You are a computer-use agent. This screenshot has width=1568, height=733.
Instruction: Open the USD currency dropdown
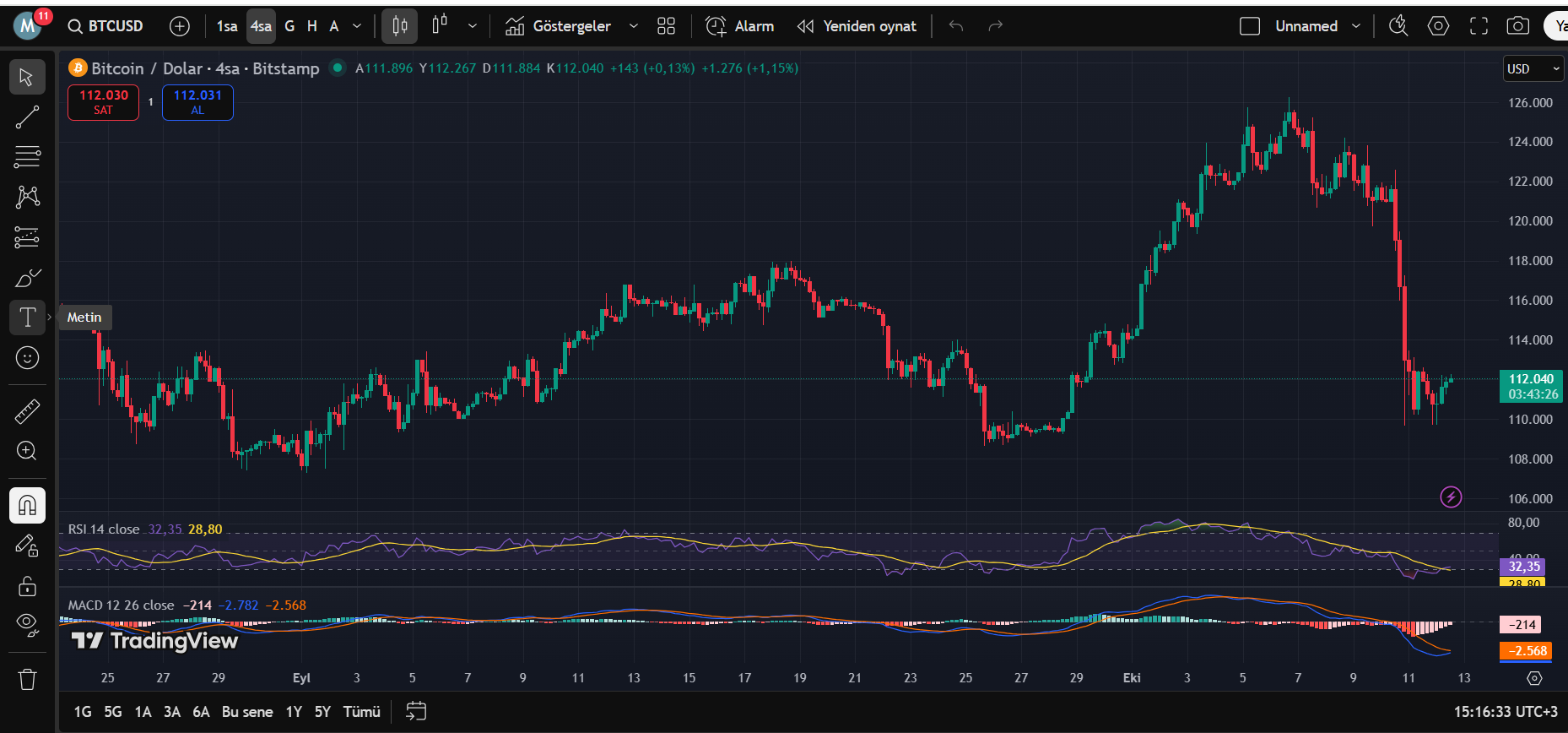click(1533, 69)
